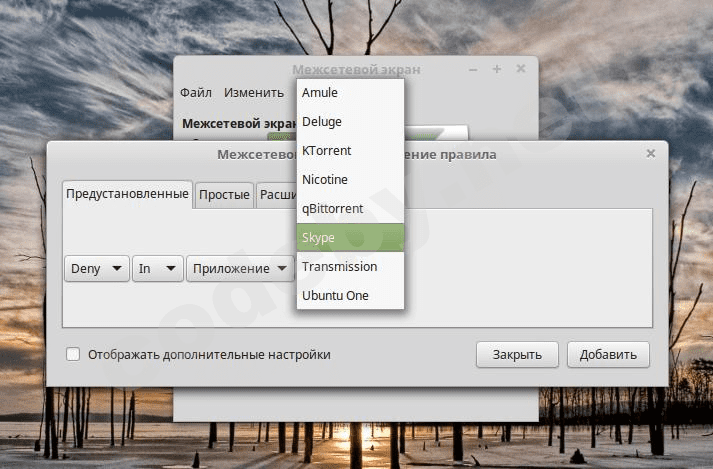Switch to the Расширенные tab
Screen dimensions: 713x469
click(x=277, y=195)
